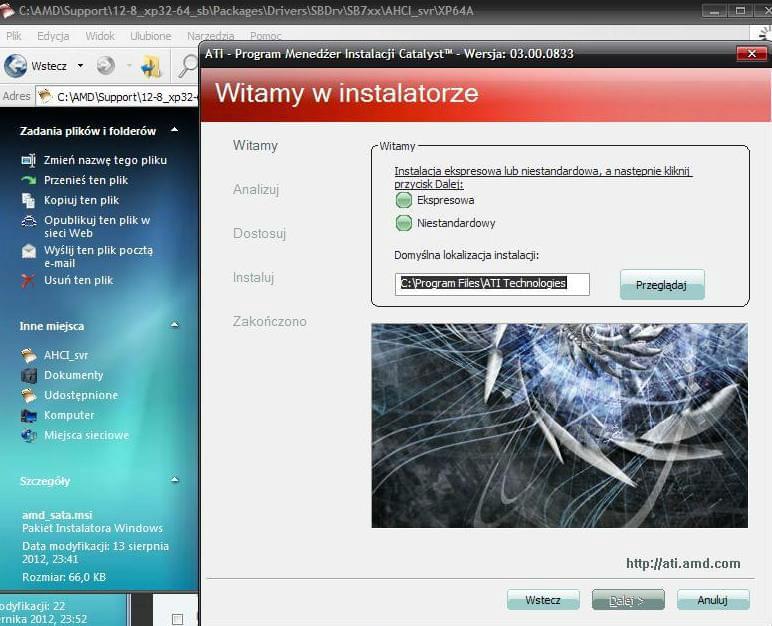The height and width of the screenshot is (626, 772).
Task: Click the Zmień nazwę tego pliku link
Action: 105,160
